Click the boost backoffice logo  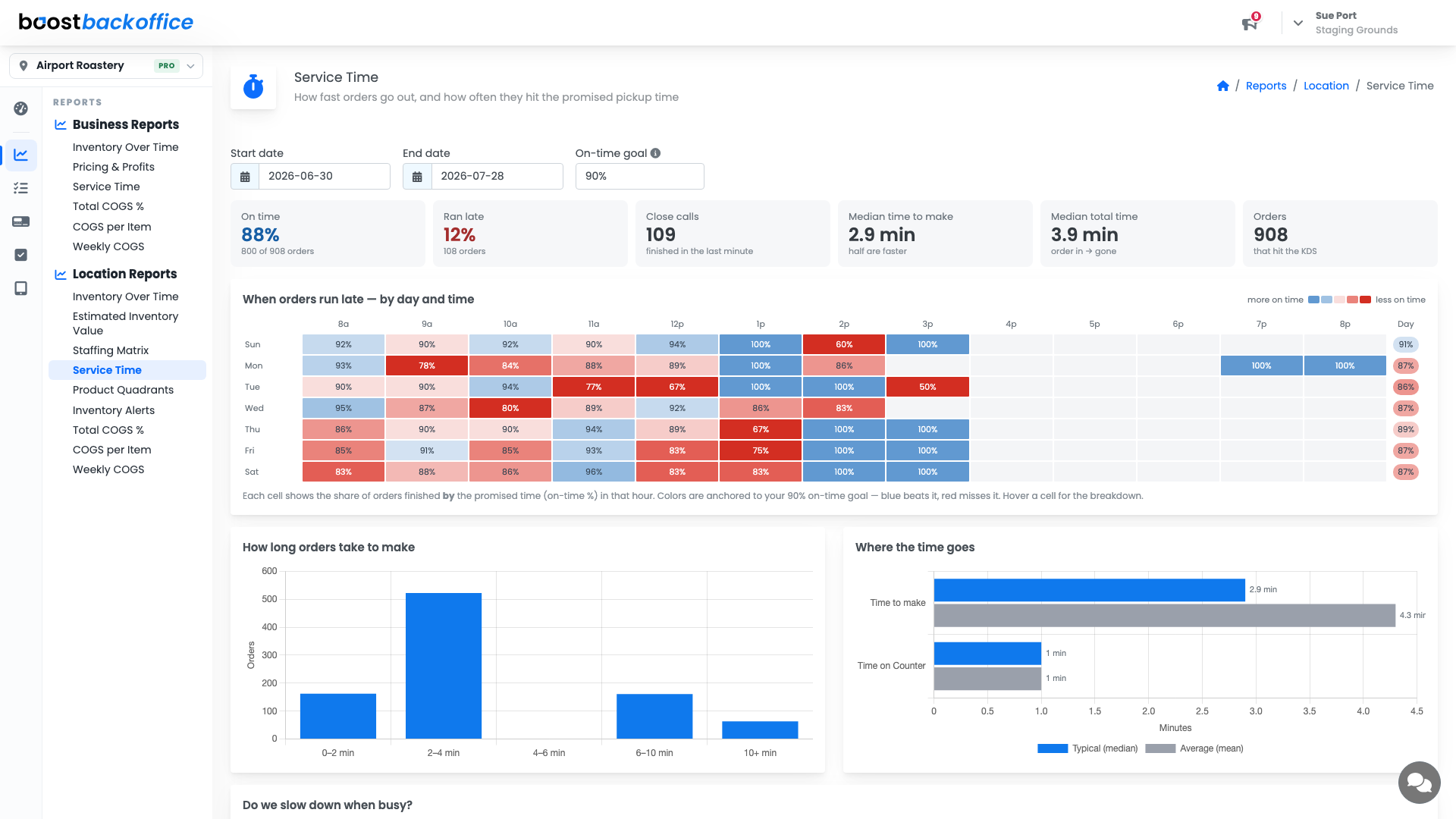click(x=106, y=22)
